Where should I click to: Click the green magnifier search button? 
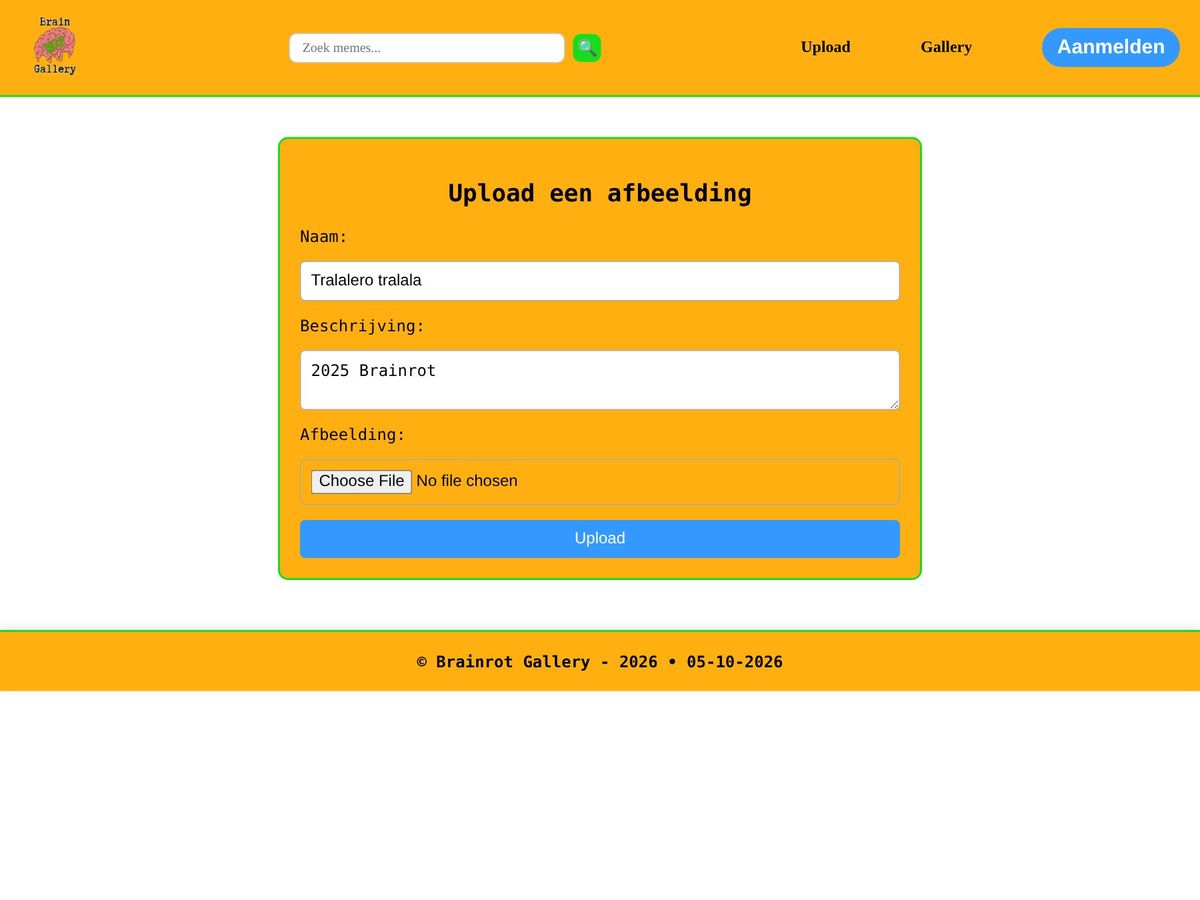point(587,48)
